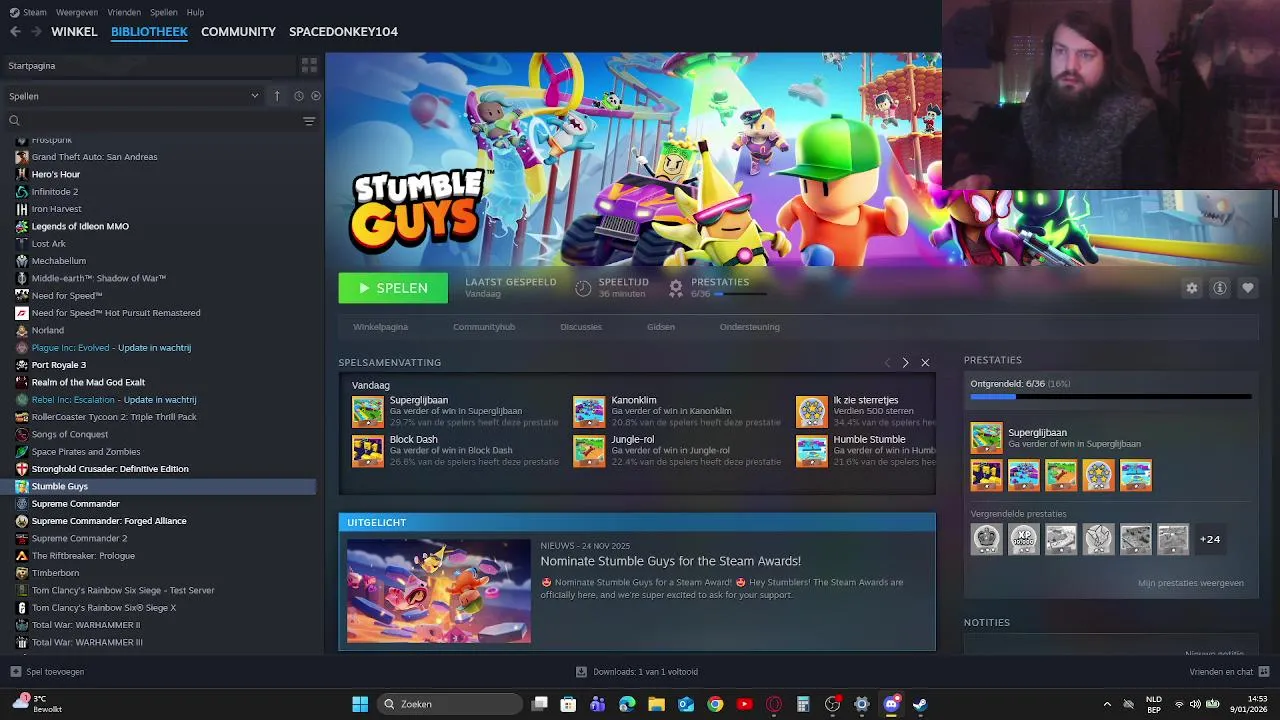Open Discord from the taskbar

pos(891,704)
